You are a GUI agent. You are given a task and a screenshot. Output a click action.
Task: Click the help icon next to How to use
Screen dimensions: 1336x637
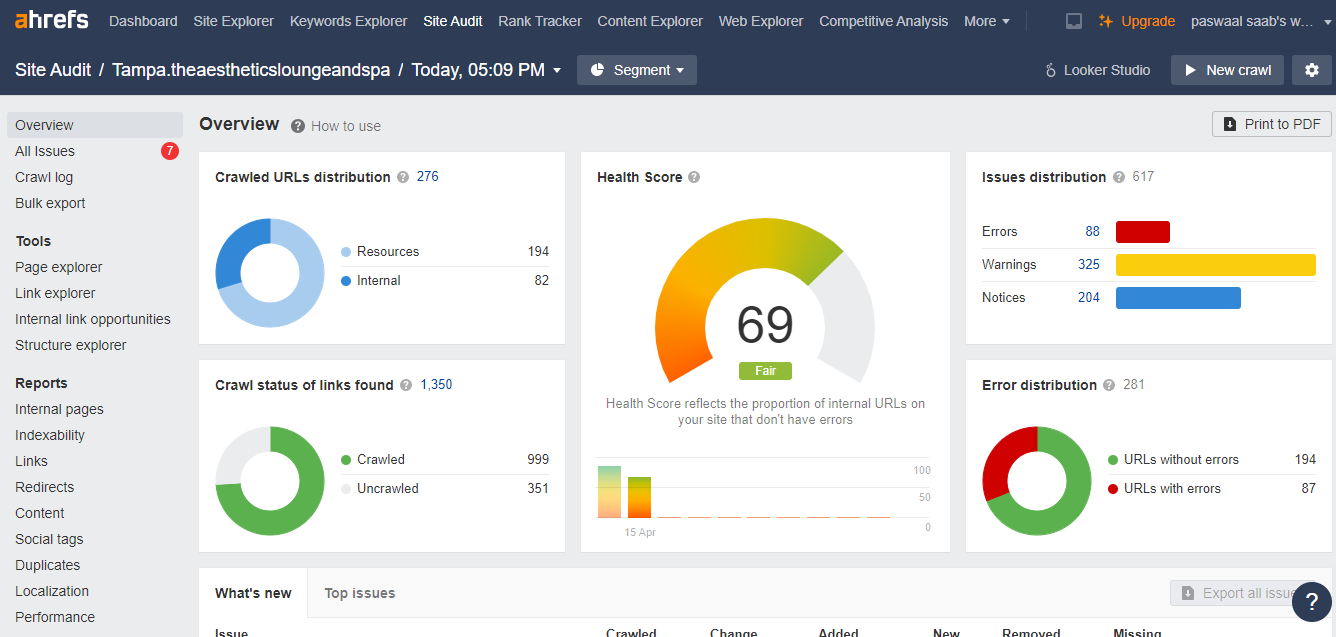pyautogui.click(x=298, y=126)
